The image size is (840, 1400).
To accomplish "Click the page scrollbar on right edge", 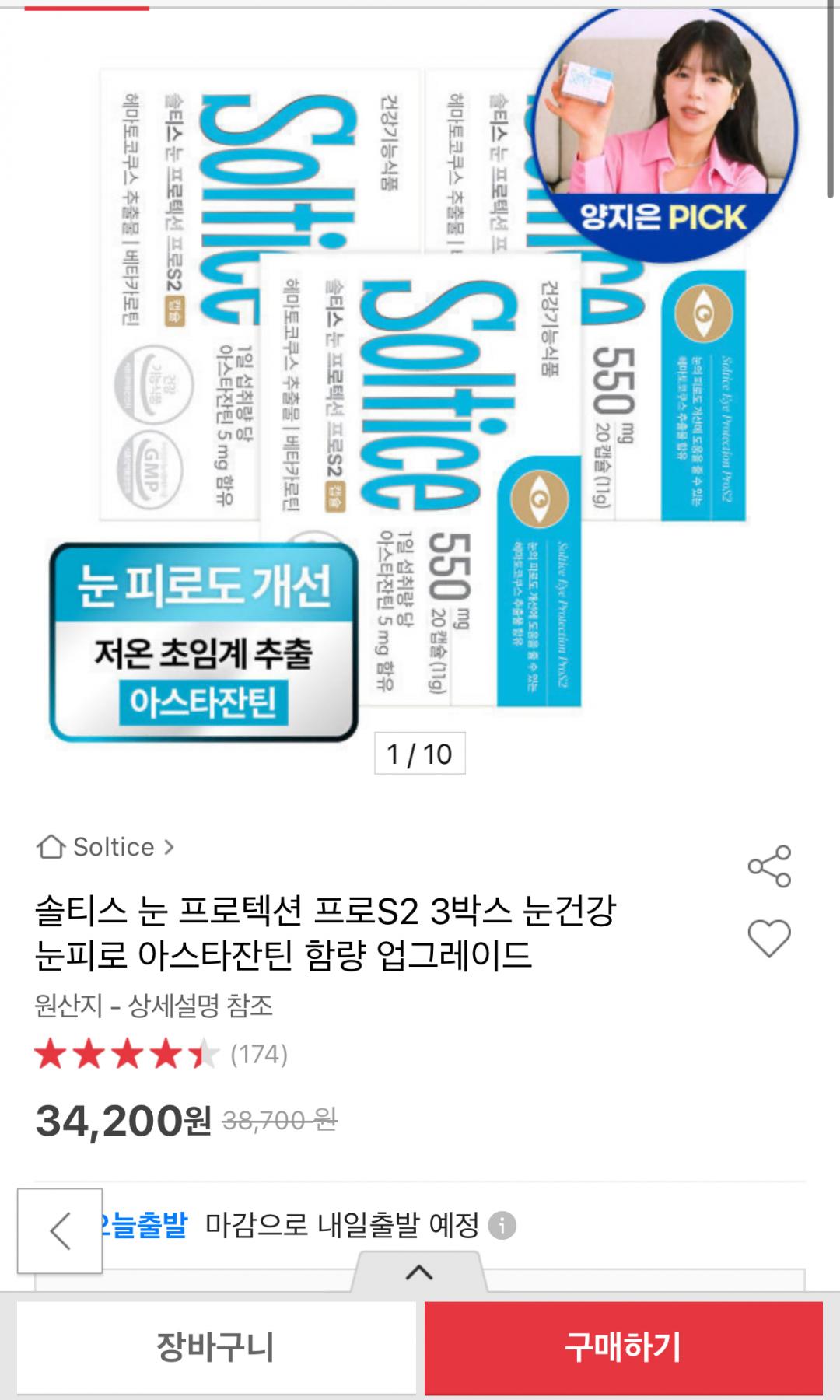I will [x=831, y=101].
